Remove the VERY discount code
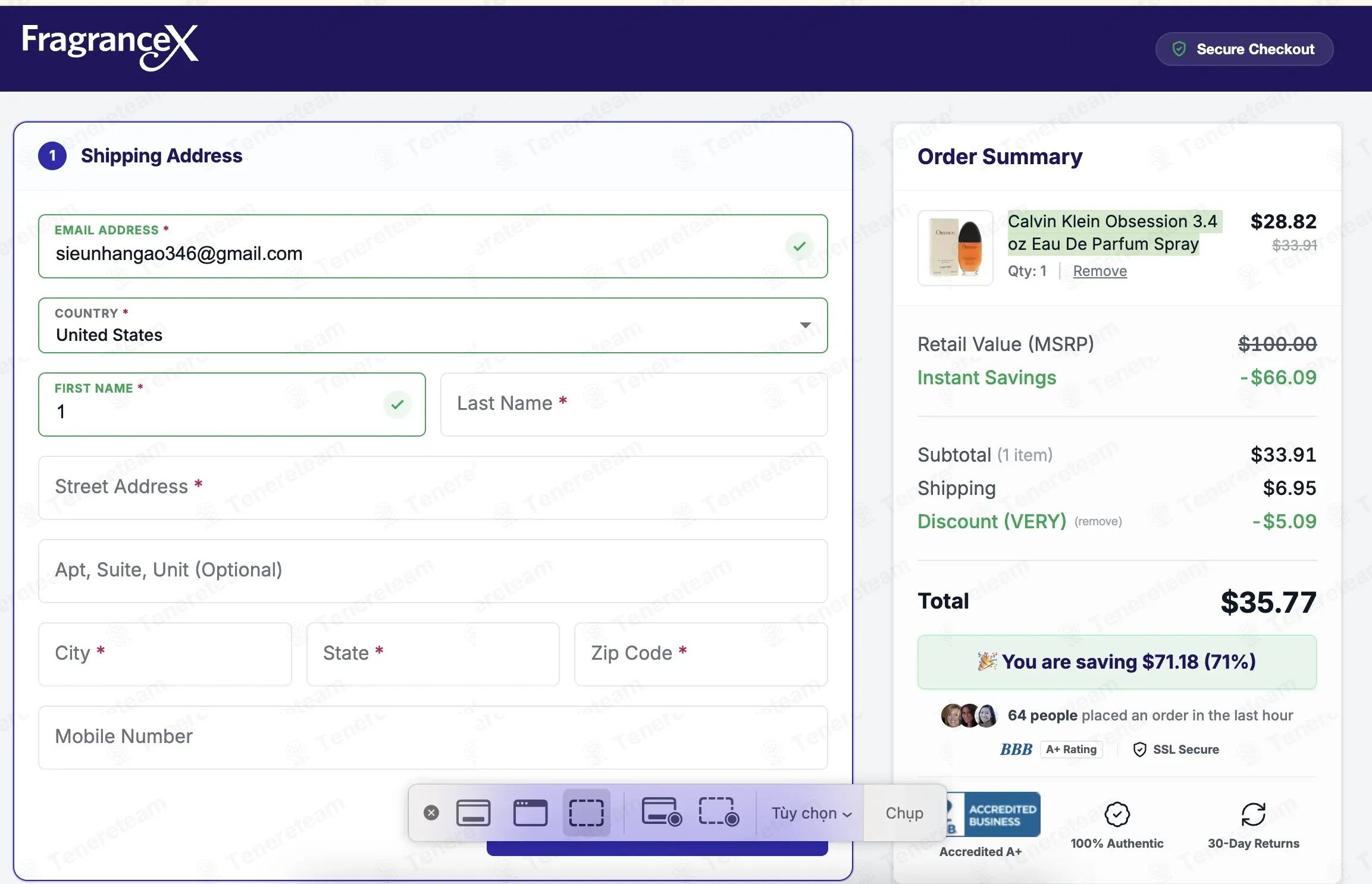 (1098, 522)
